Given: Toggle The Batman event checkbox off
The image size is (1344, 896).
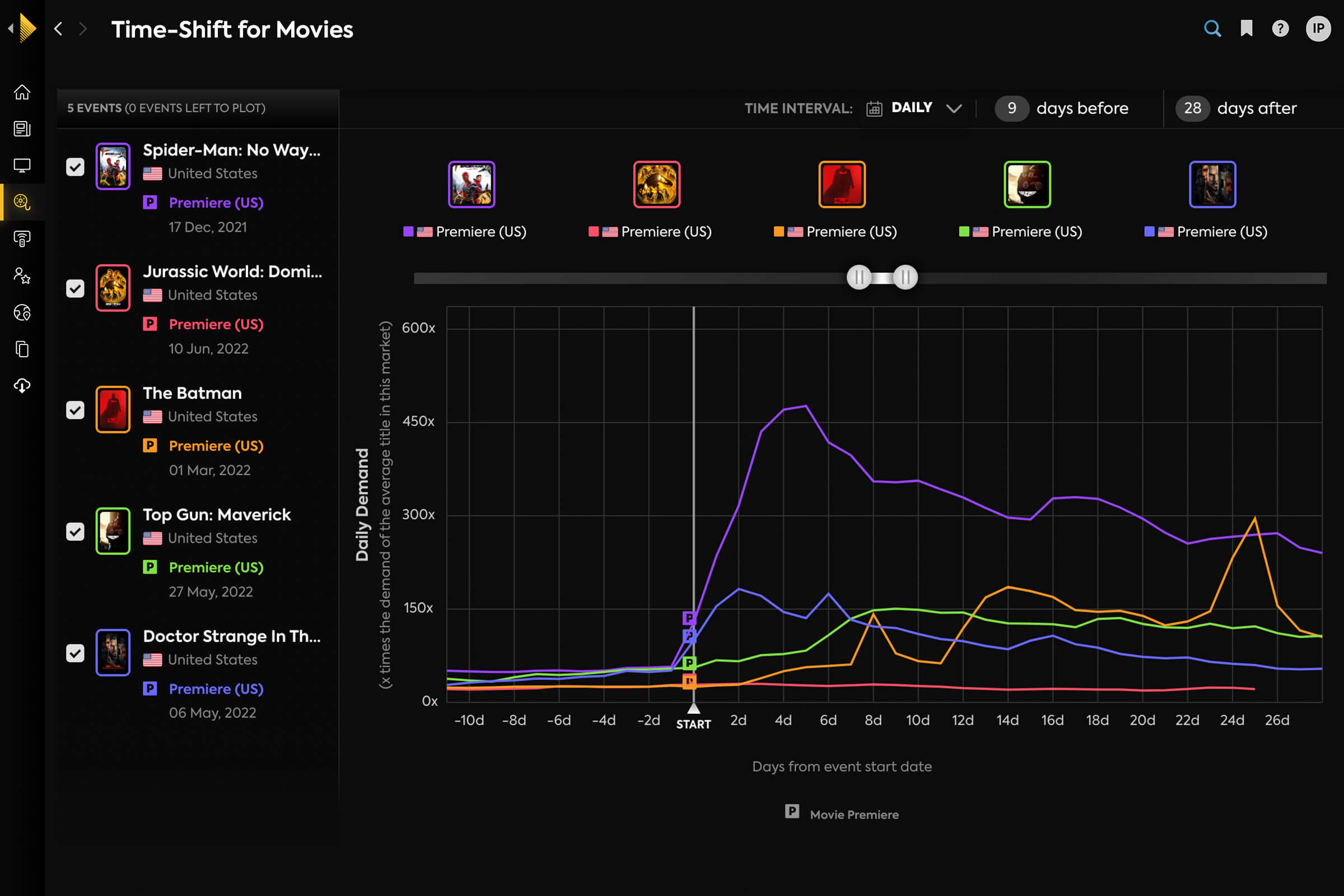Looking at the screenshot, I should 75,411.
